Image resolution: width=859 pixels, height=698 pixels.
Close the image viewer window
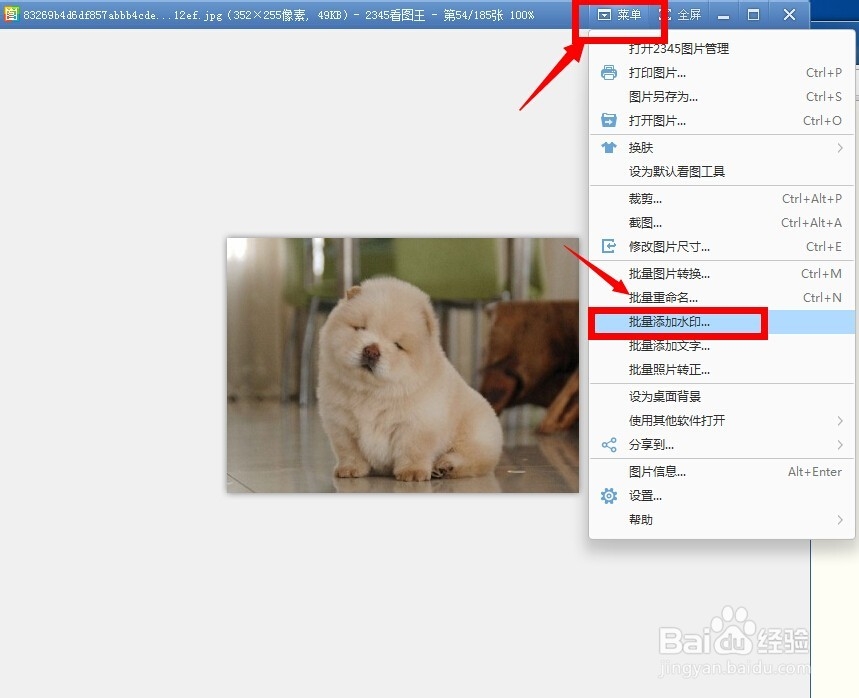click(x=789, y=15)
